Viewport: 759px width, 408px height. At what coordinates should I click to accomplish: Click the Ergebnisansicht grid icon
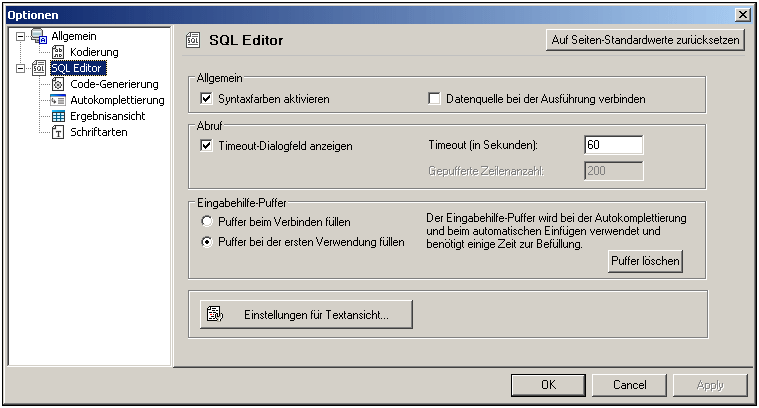click(59, 116)
